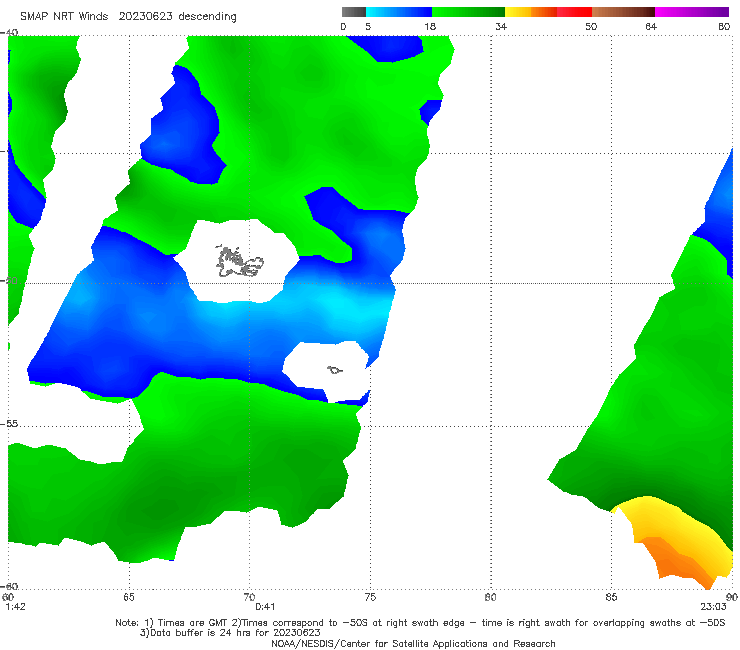This screenshot has height=650, width=740.
Task: Click the swath time '1:42'
Action: pyautogui.click(x=16, y=607)
